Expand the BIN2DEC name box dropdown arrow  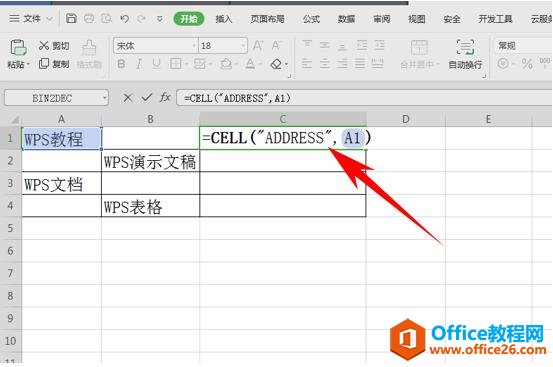click(x=105, y=98)
